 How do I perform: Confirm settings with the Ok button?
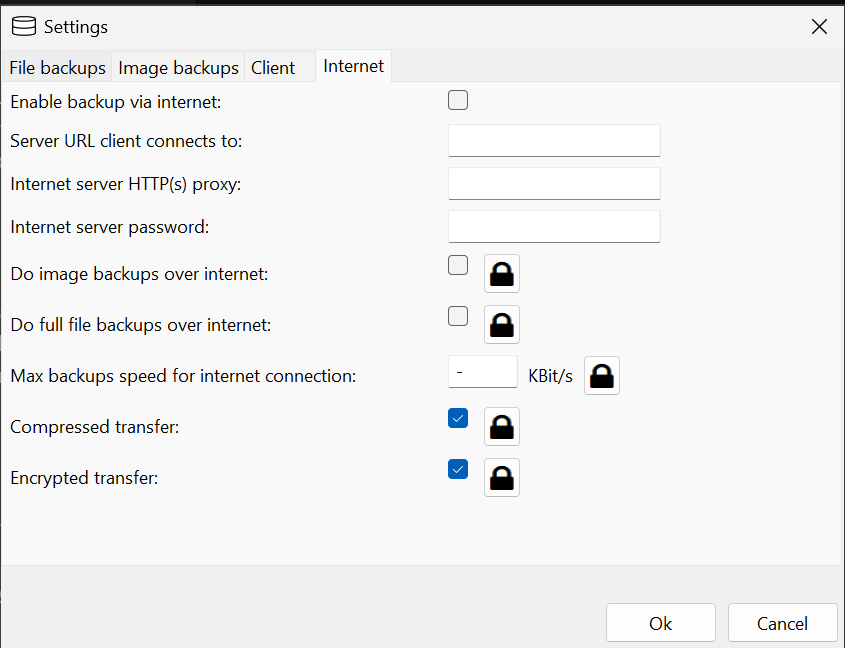(x=661, y=623)
